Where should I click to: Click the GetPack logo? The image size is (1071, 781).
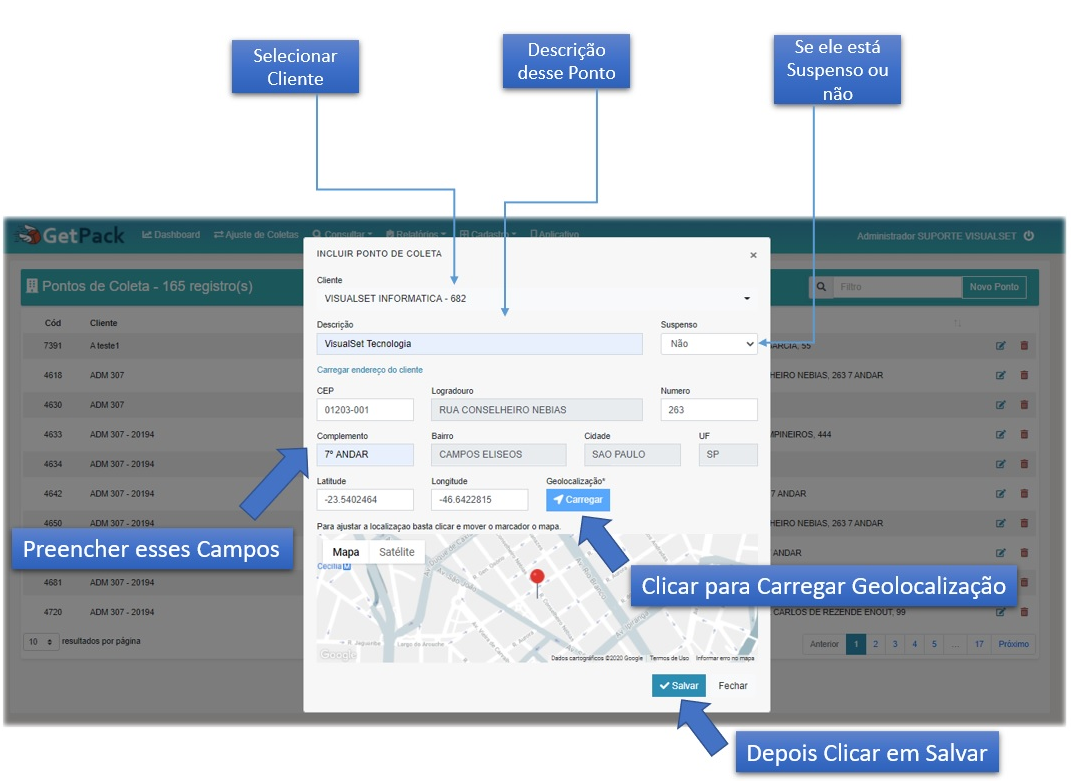70,236
